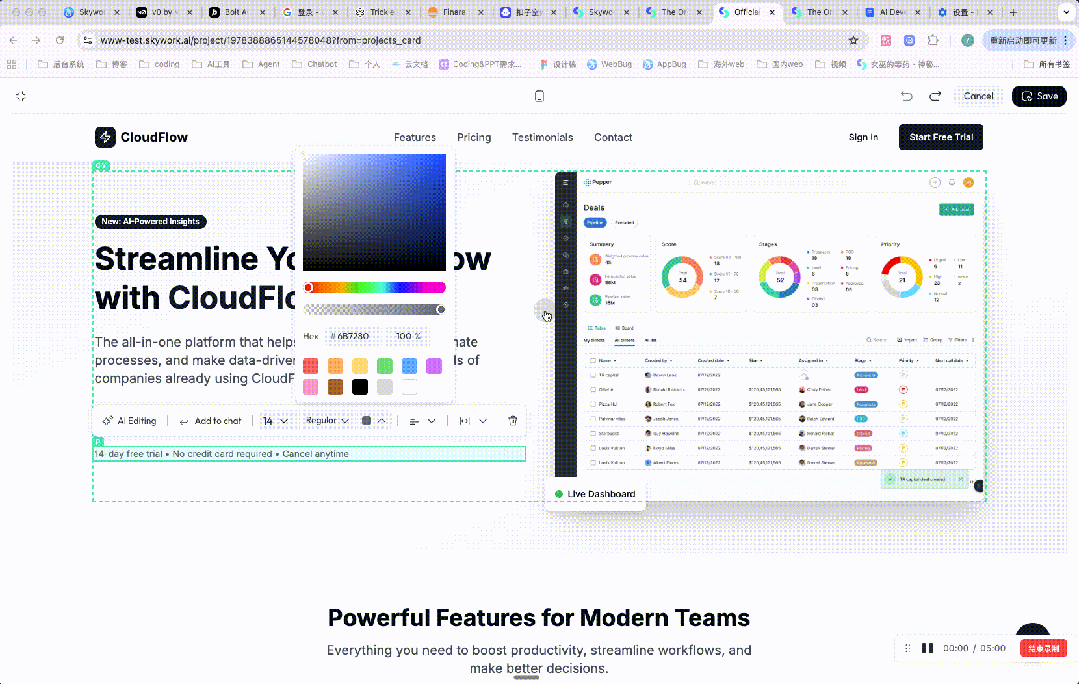The height and width of the screenshot is (684, 1079).
Task: Save the page edits
Action: pyautogui.click(x=1039, y=96)
